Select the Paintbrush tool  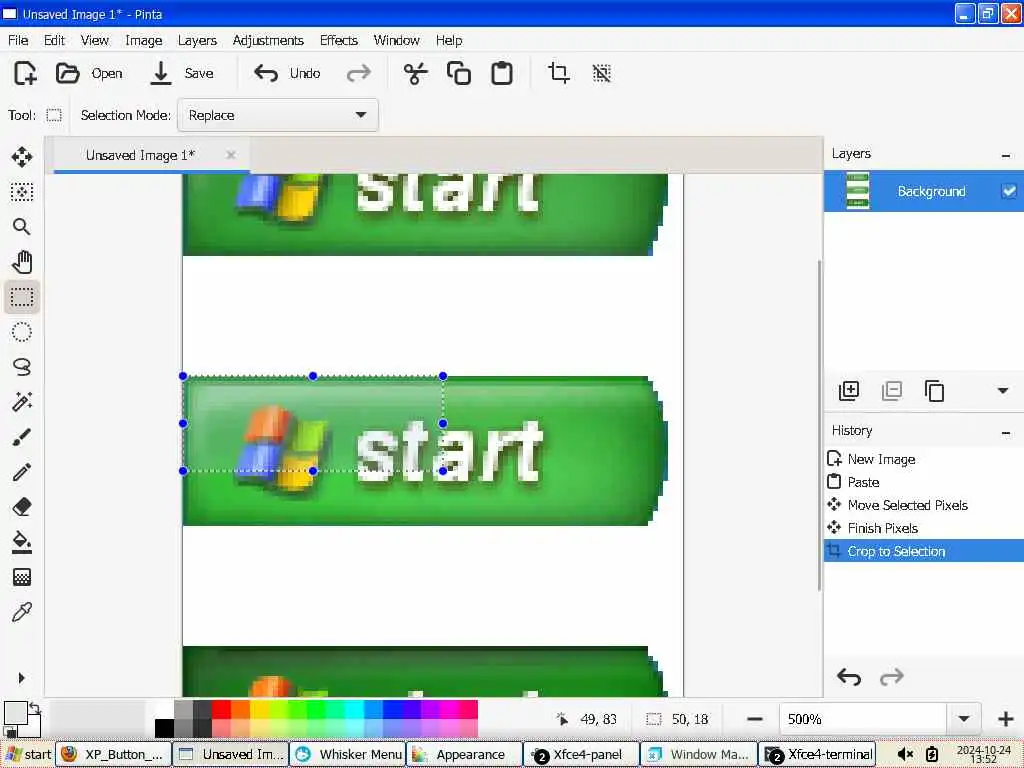[22, 437]
